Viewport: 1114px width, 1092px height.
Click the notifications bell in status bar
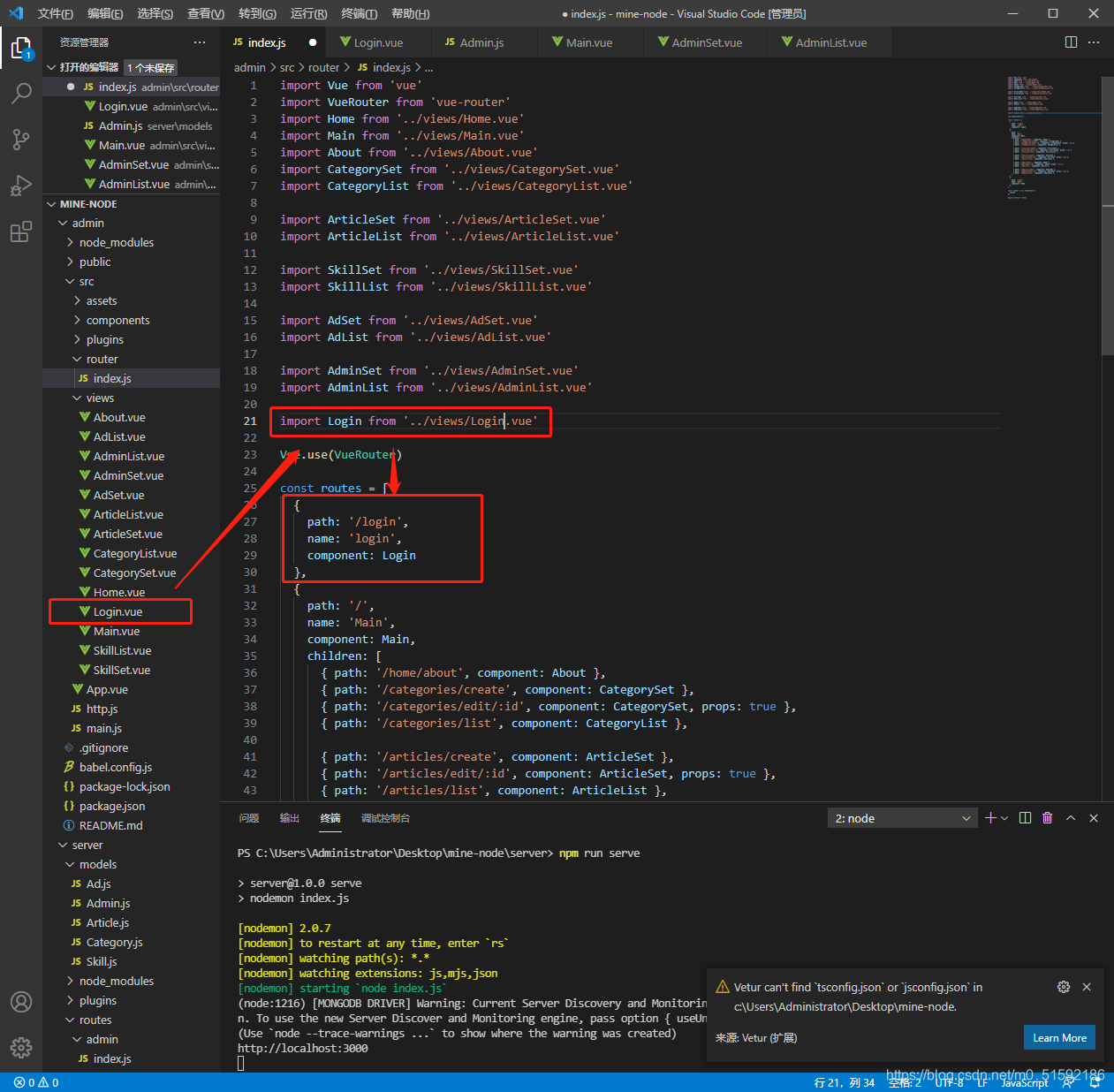1094,1082
